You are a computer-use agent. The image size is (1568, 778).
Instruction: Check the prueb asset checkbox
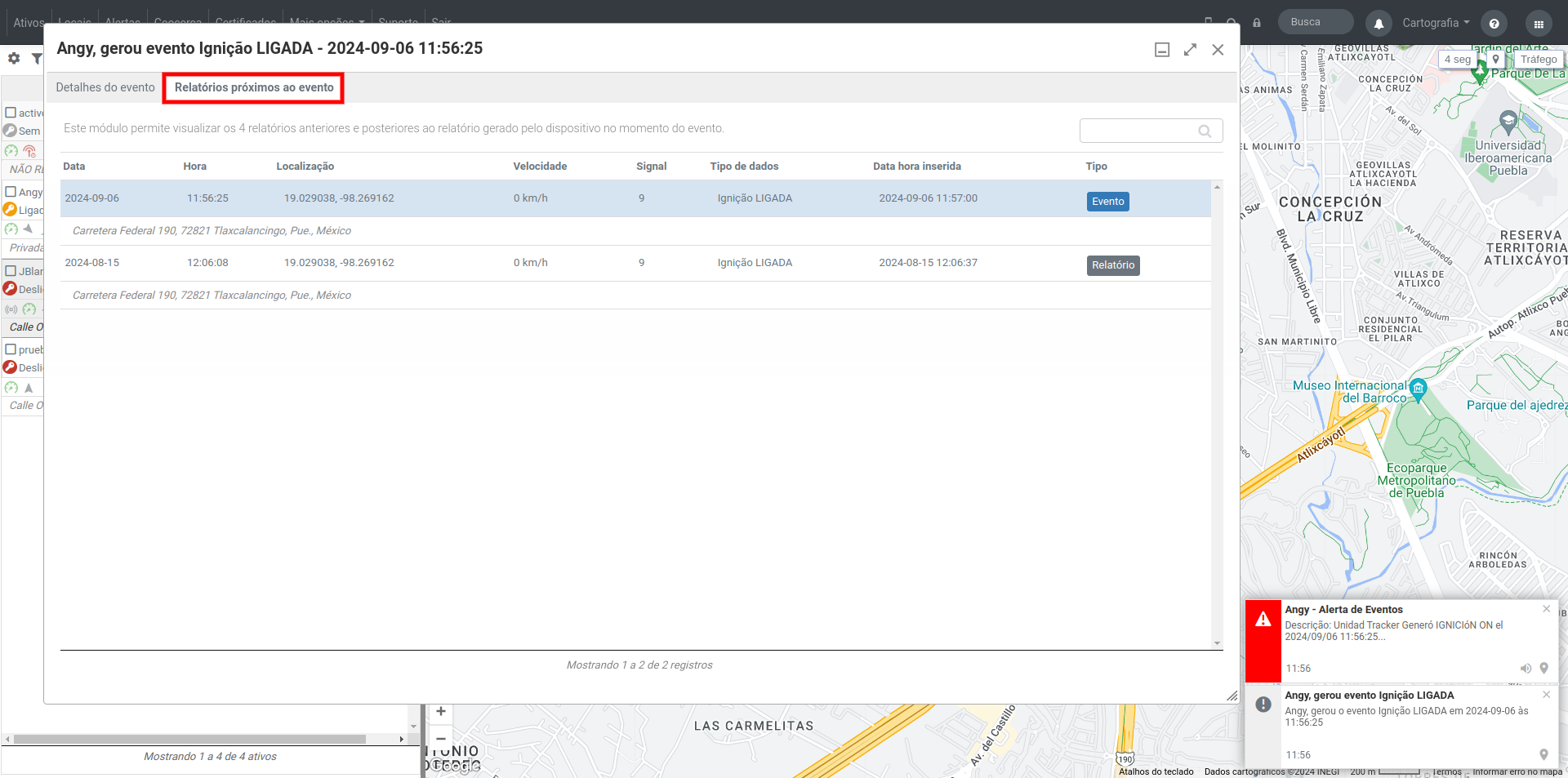pos(11,349)
